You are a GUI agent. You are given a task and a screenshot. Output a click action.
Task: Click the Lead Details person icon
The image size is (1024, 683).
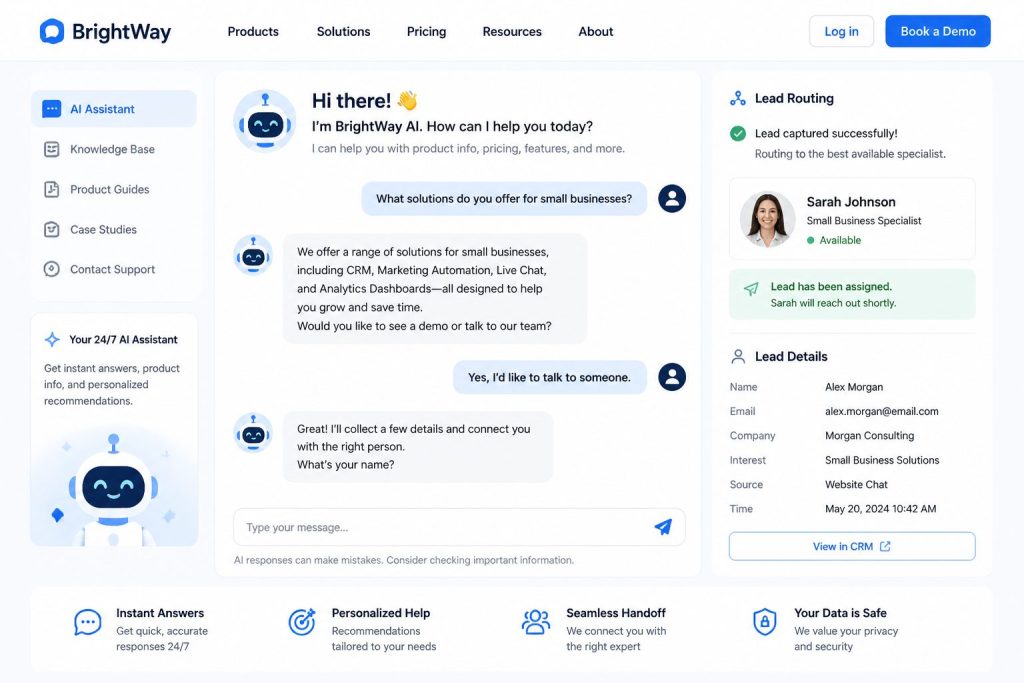tap(738, 357)
